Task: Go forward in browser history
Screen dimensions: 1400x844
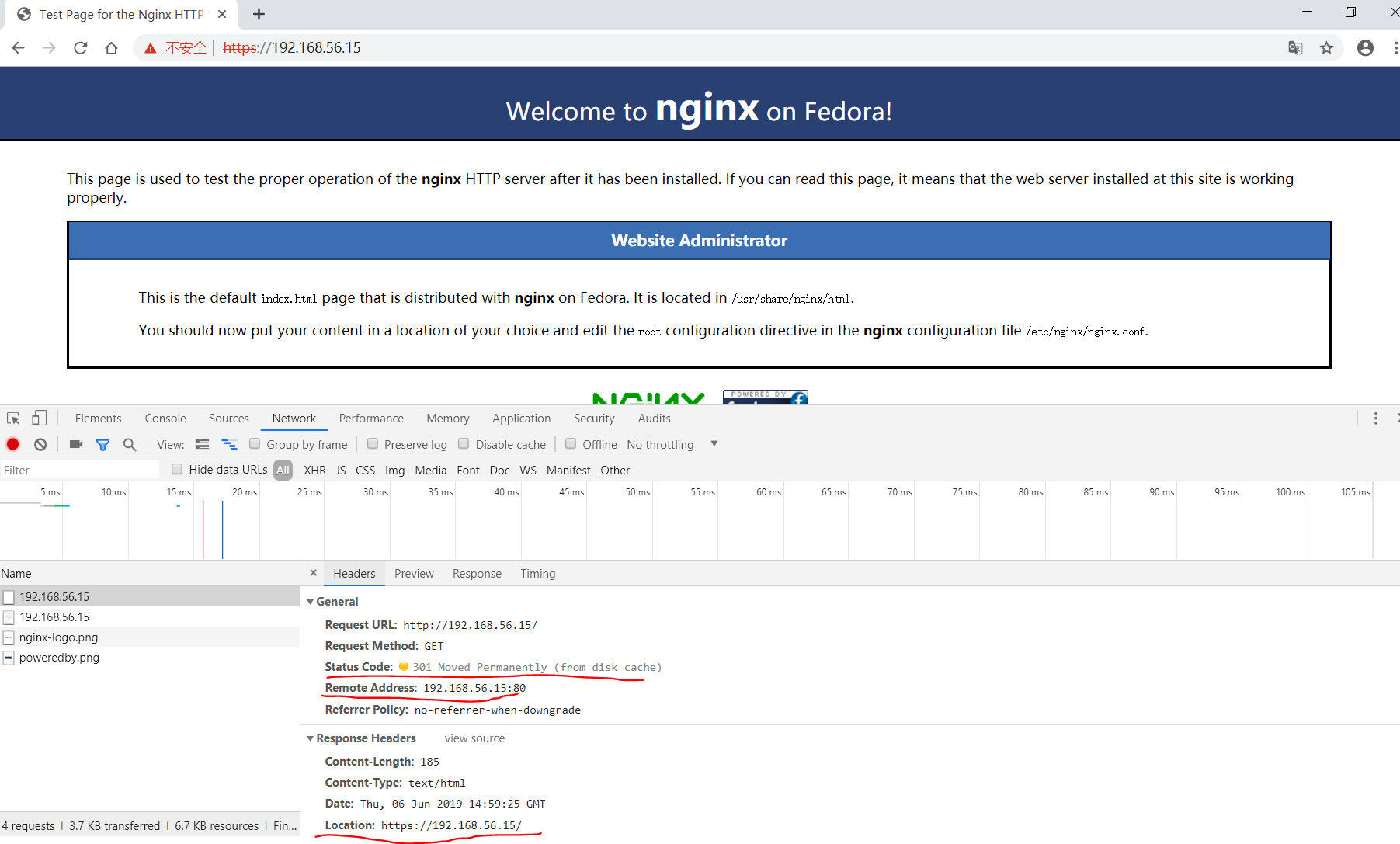Action: [x=50, y=48]
